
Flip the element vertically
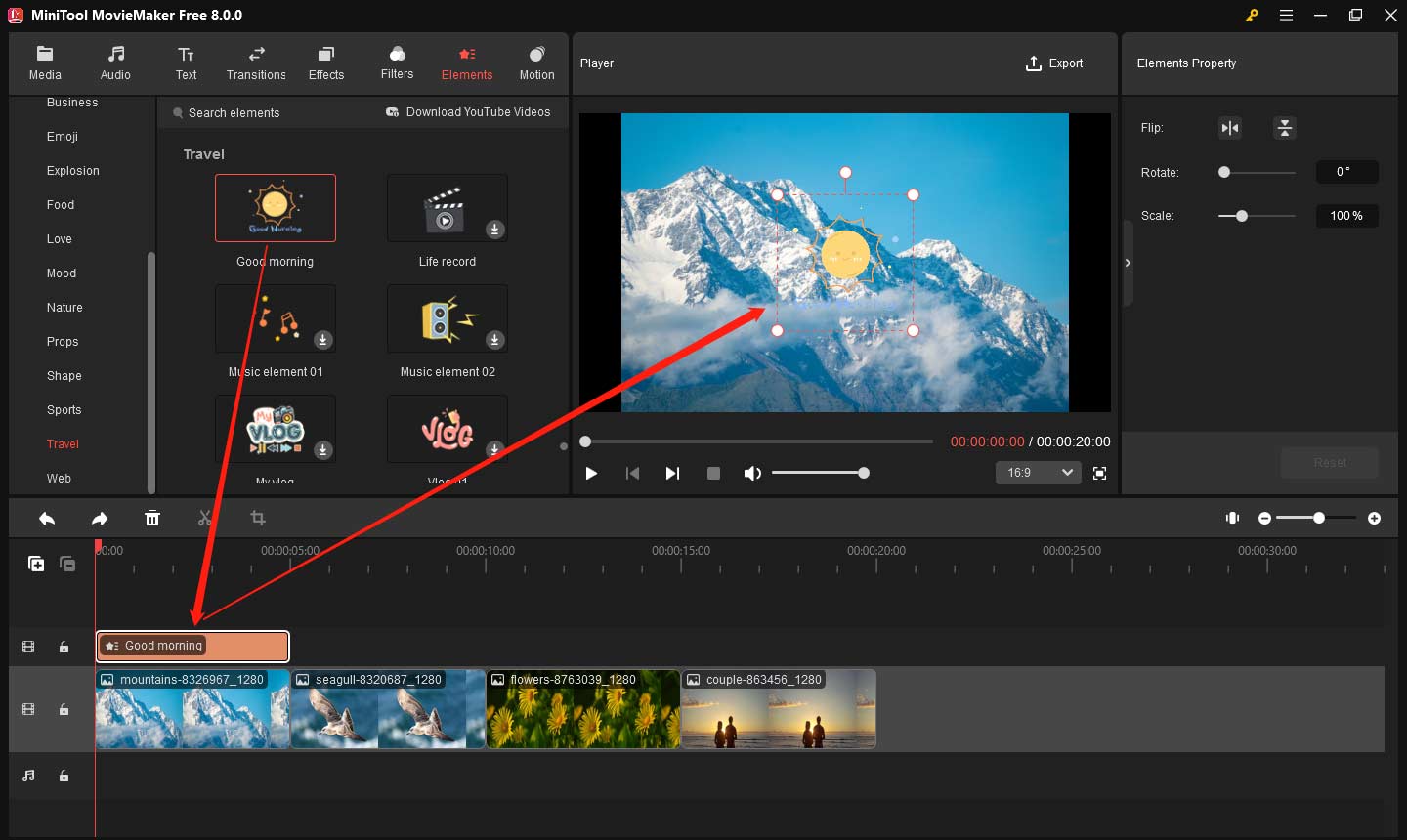(x=1285, y=128)
